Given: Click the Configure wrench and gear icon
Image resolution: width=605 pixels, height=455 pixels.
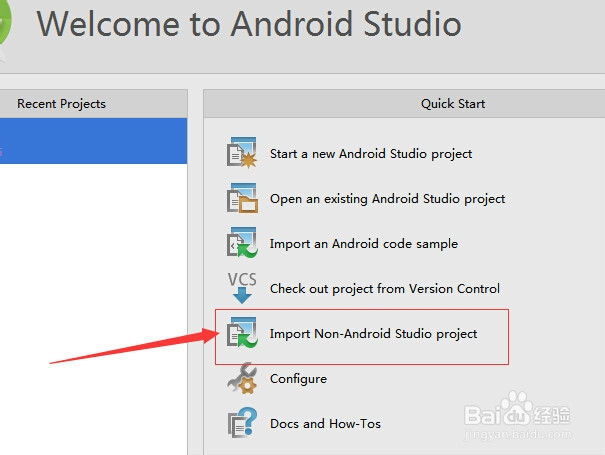Looking at the screenshot, I should (x=242, y=378).
